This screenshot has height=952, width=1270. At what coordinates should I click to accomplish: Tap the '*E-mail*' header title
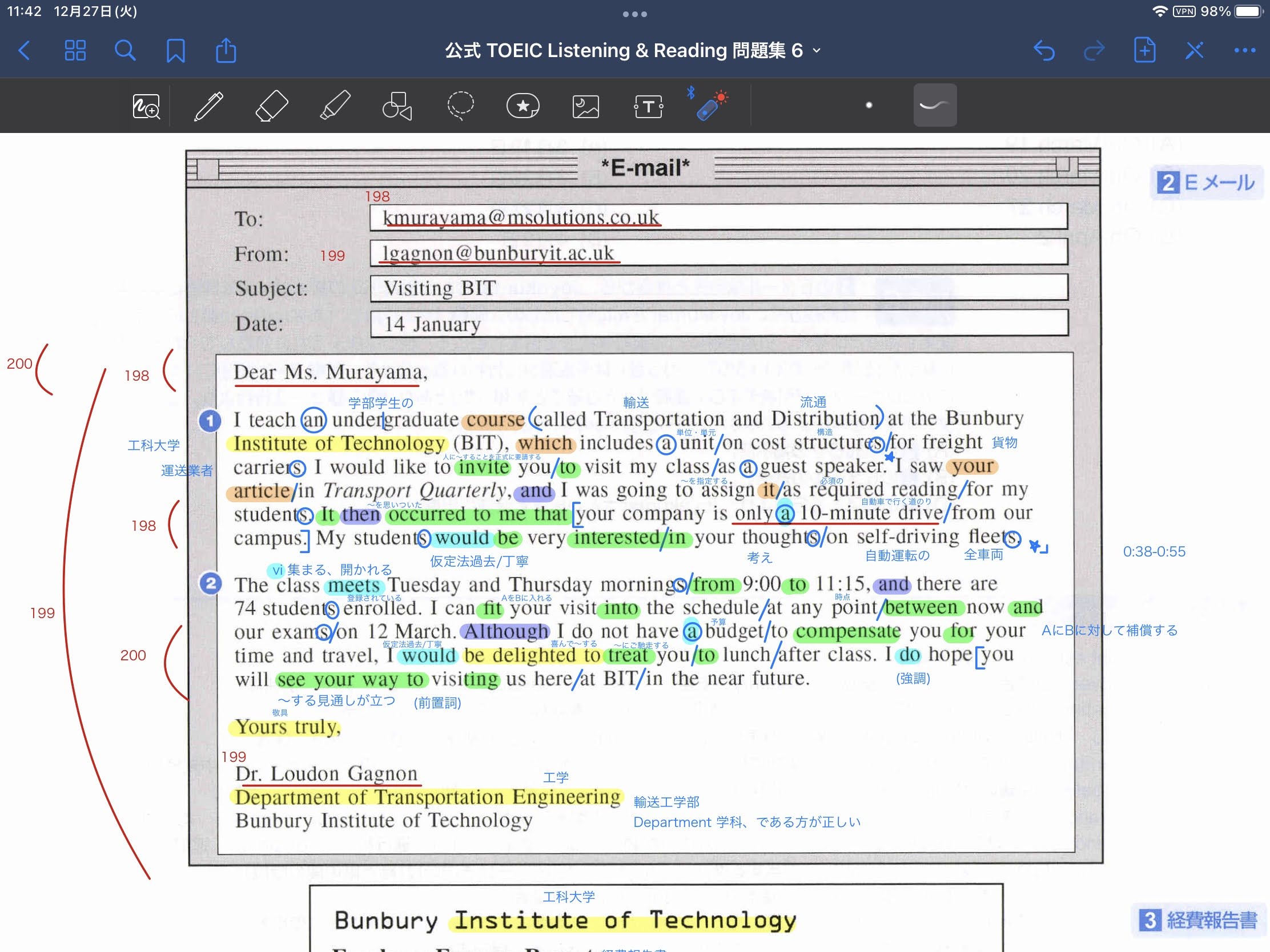pyautogui.click(x=645, y=168)
